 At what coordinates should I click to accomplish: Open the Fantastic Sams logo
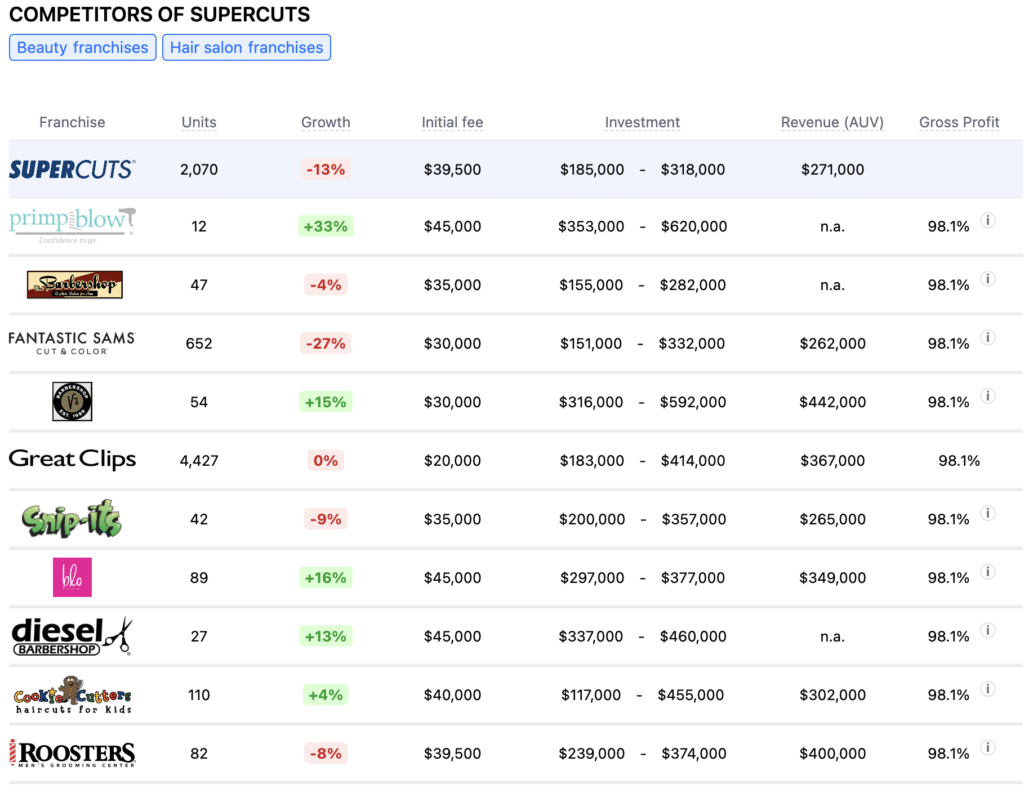pos(72,343)
